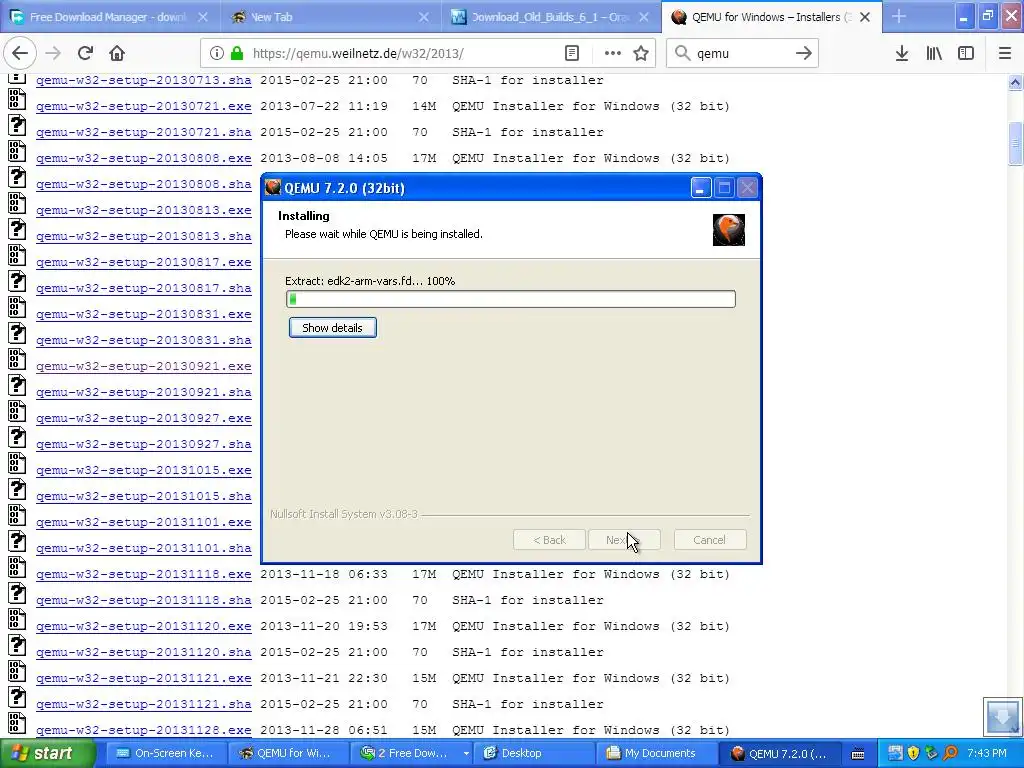Toggle the sidebar icon
This screenshot has height=768, width=1024.
966,54
